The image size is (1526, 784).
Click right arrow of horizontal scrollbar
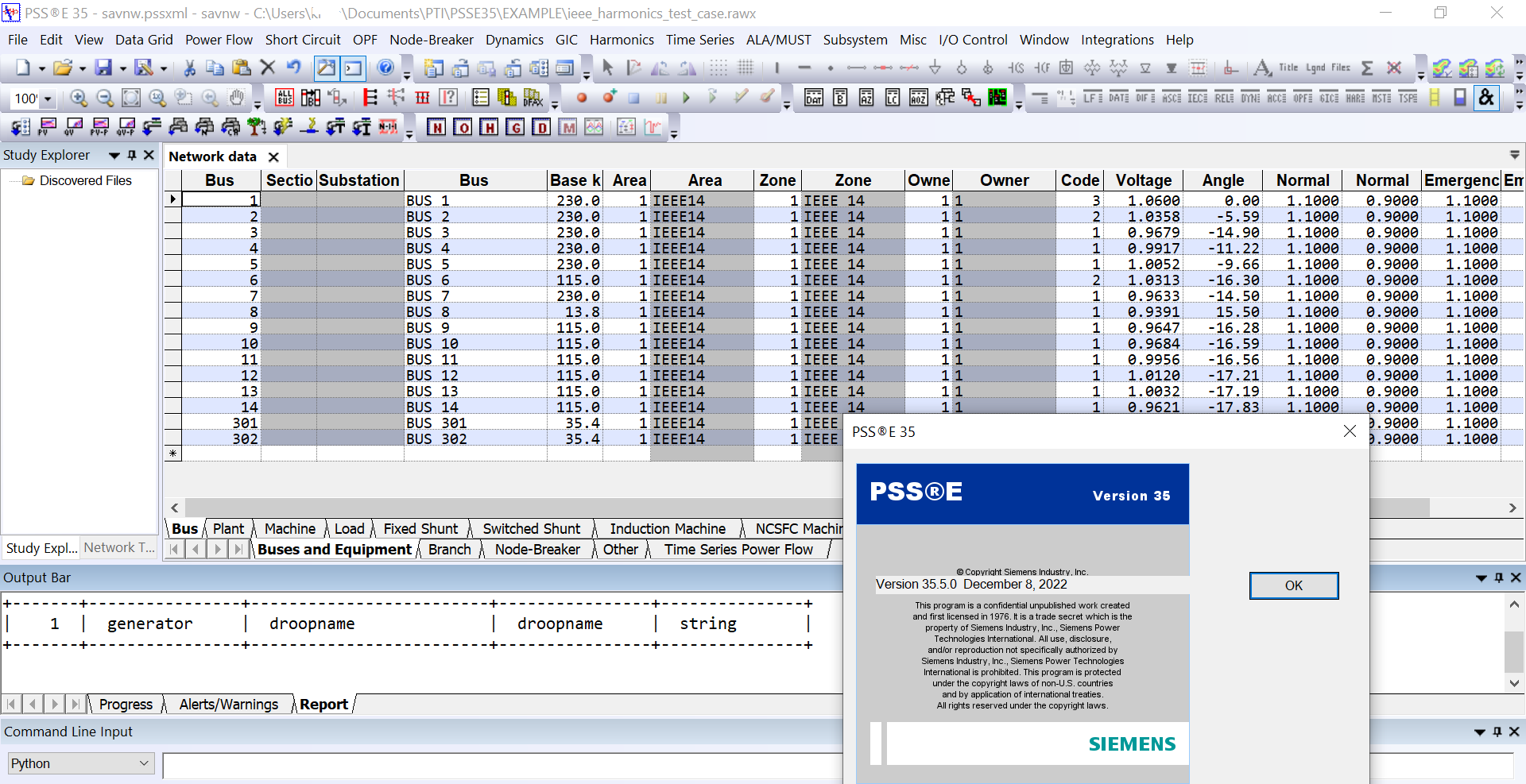[1512, 508]
